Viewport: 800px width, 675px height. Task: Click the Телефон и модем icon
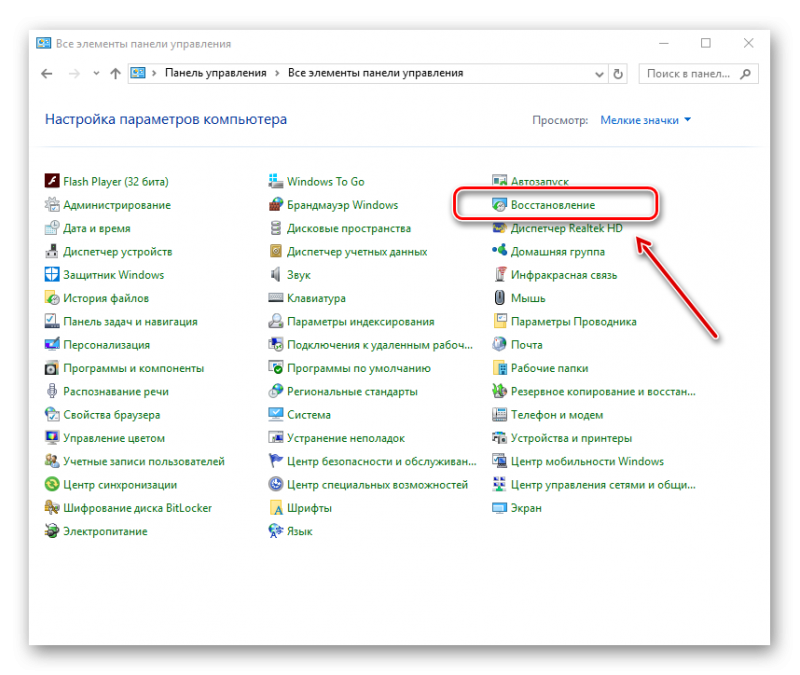[x=499, y=414]
